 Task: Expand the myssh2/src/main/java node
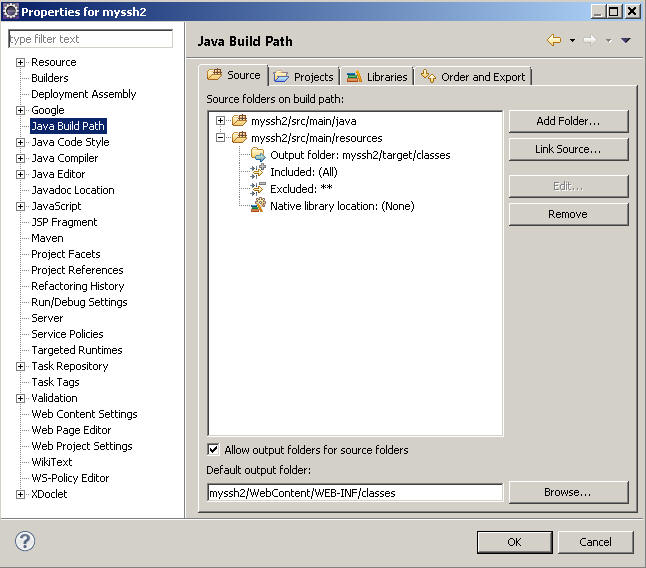pos(220,120)
